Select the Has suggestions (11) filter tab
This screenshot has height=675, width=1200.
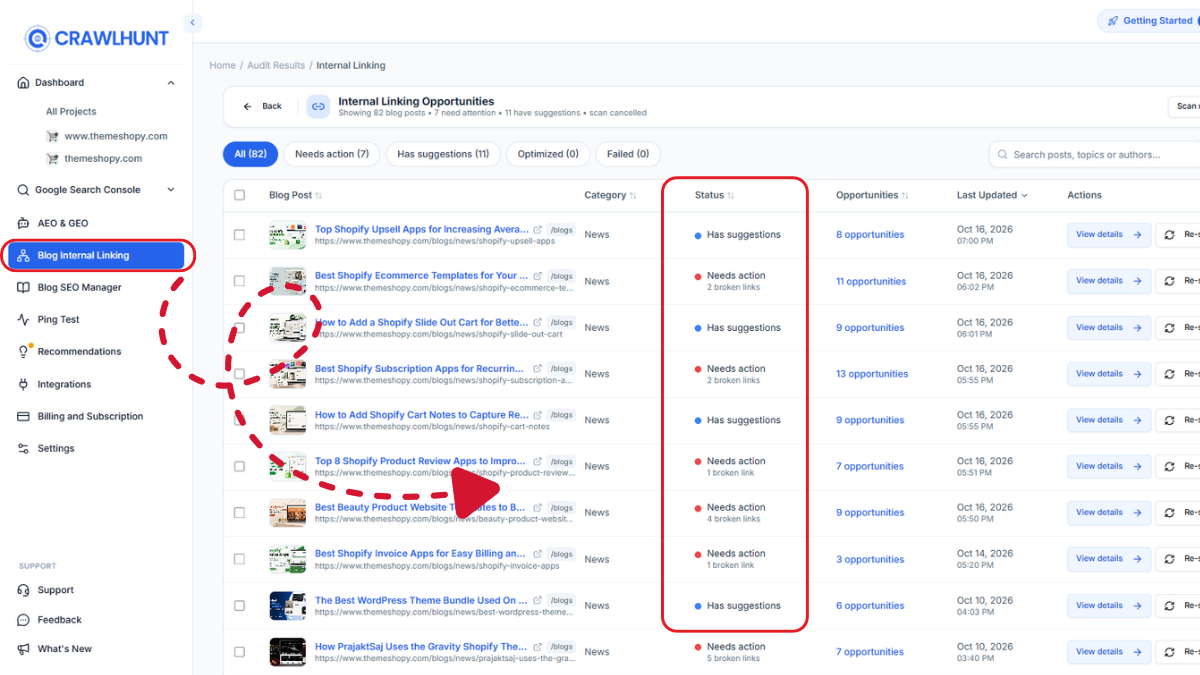442,154
